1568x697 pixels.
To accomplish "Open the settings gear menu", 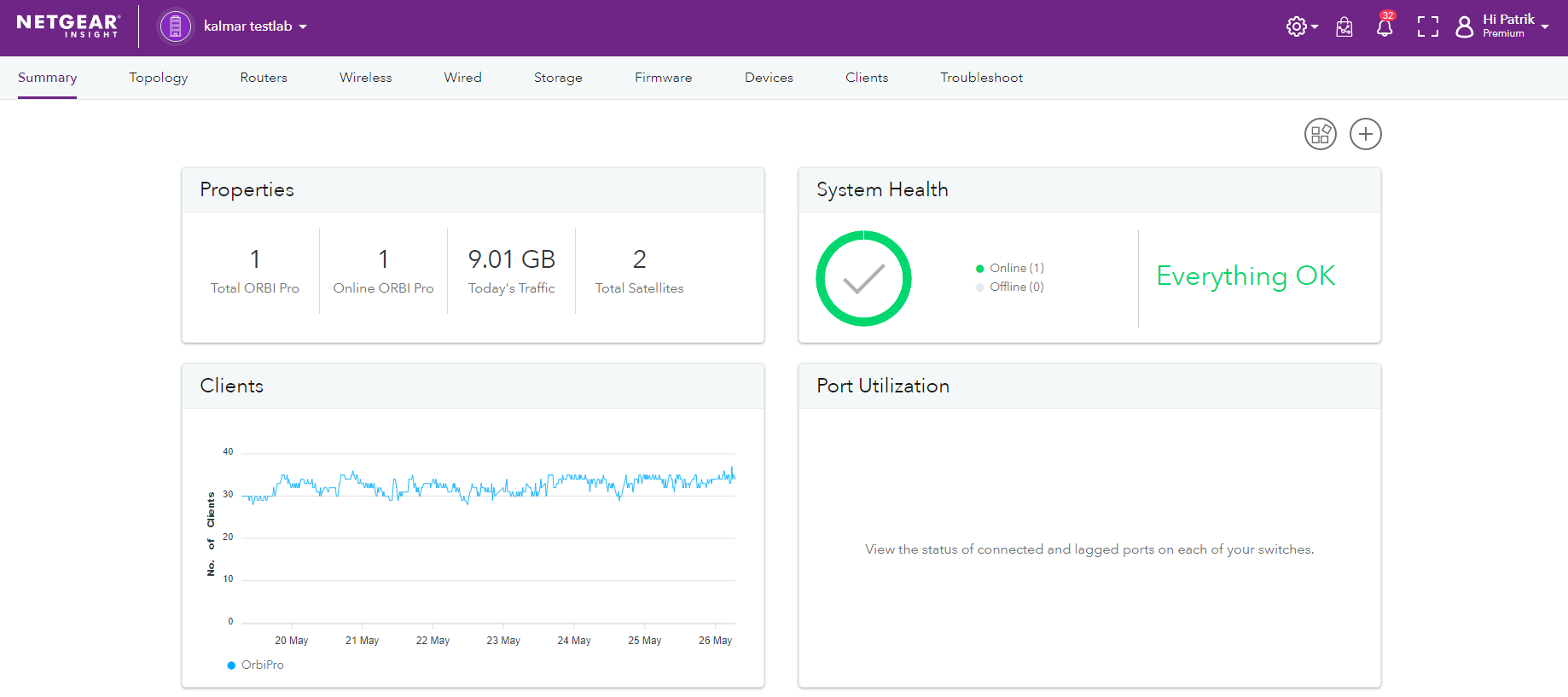I will pos(1300,27).
